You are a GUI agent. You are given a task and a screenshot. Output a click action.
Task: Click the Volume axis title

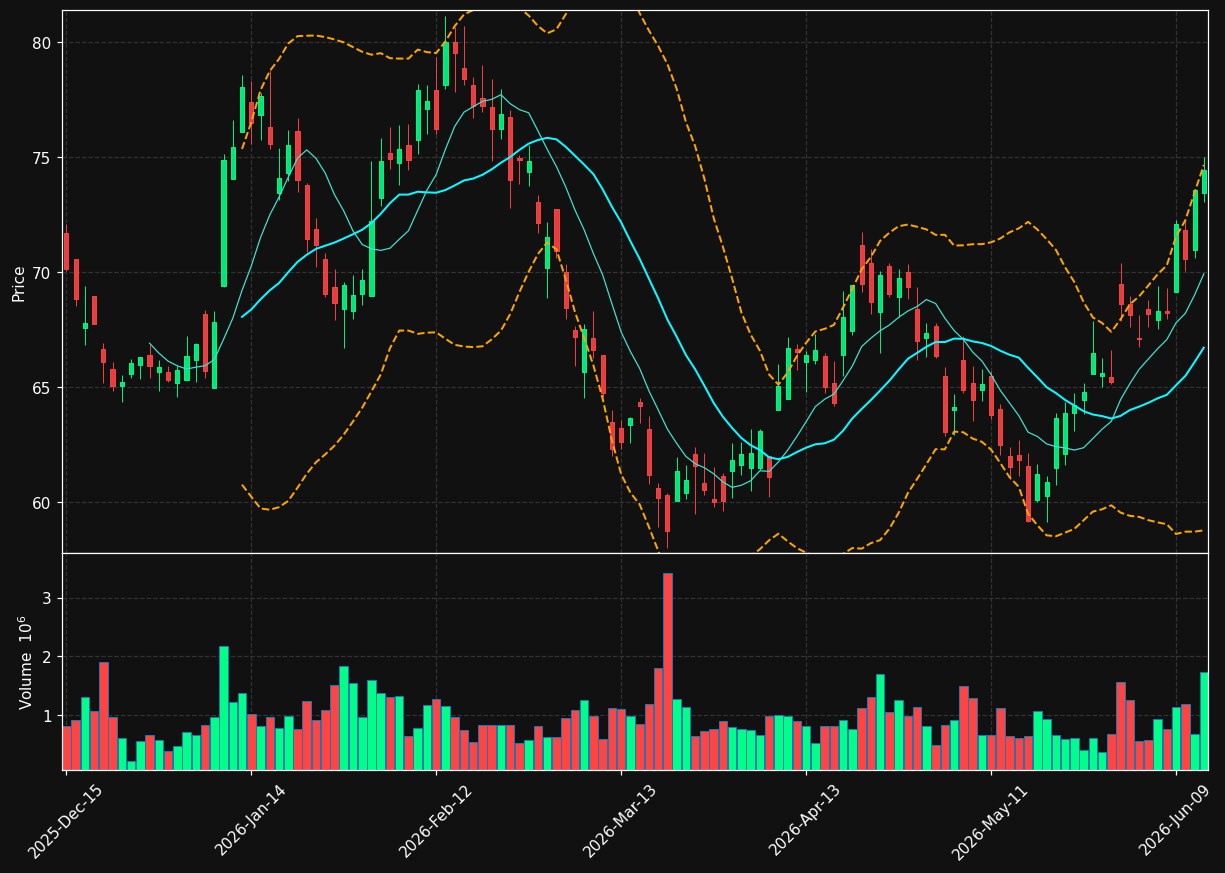coord(25,662)
